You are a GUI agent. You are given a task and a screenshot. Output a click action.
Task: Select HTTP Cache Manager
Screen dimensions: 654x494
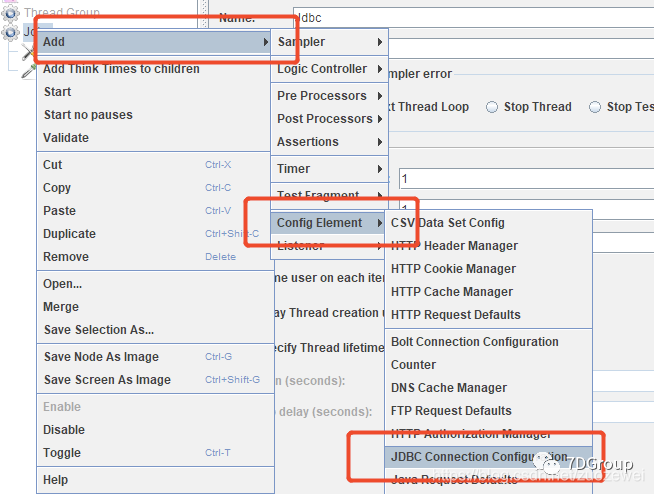coord(489,292)
